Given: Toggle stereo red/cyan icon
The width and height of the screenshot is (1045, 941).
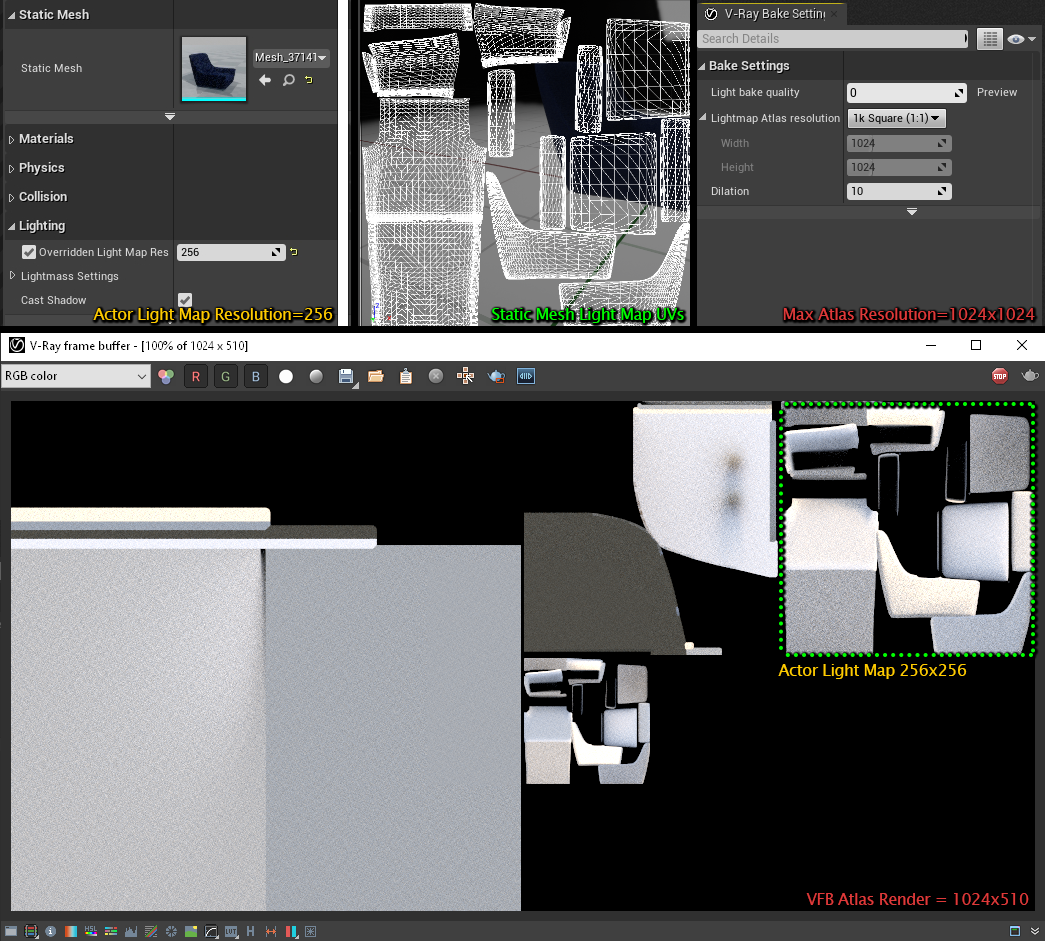Looking at the screenshot, I should tap(291, 931).
